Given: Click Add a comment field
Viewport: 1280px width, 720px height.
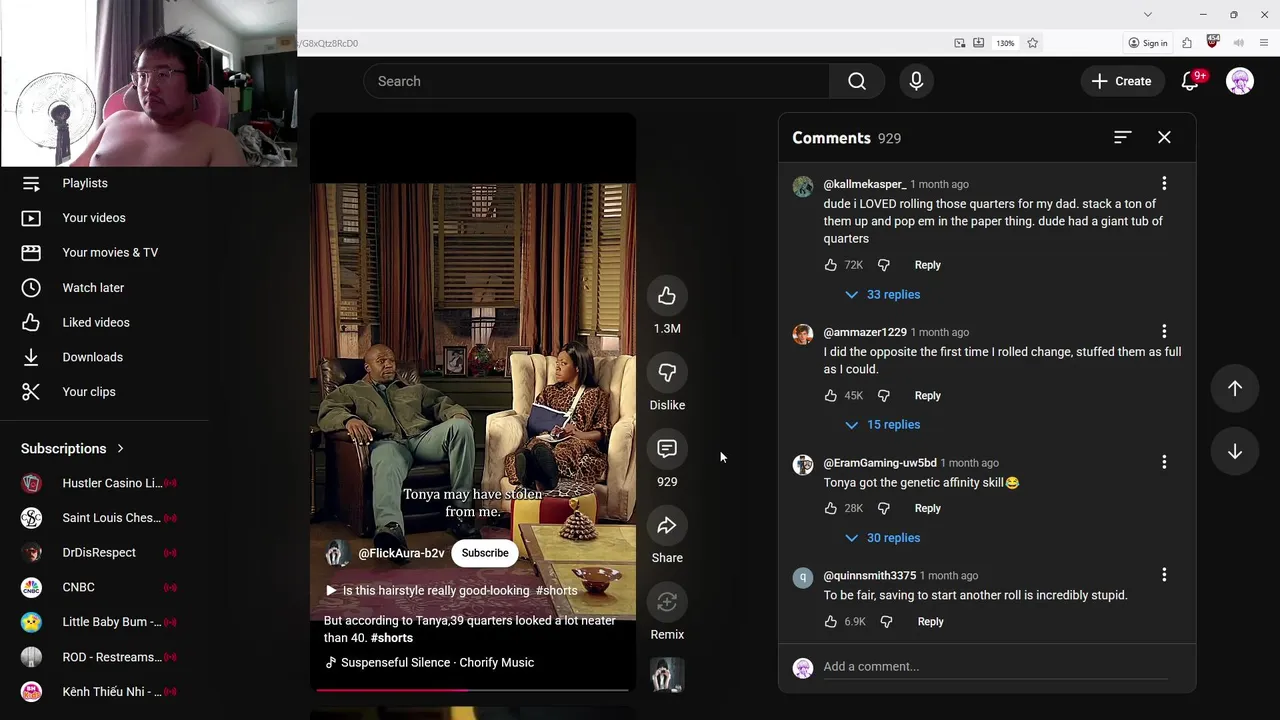Looking at the screenshot, I should coord(995,667).
